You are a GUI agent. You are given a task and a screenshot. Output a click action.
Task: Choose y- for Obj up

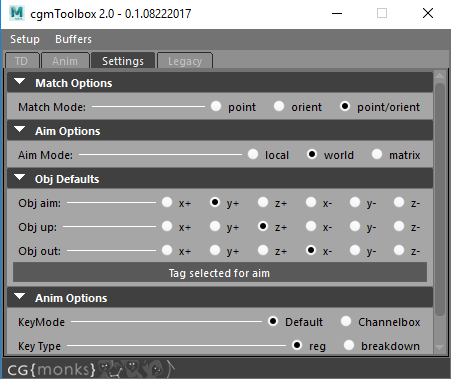click(355, 226)
